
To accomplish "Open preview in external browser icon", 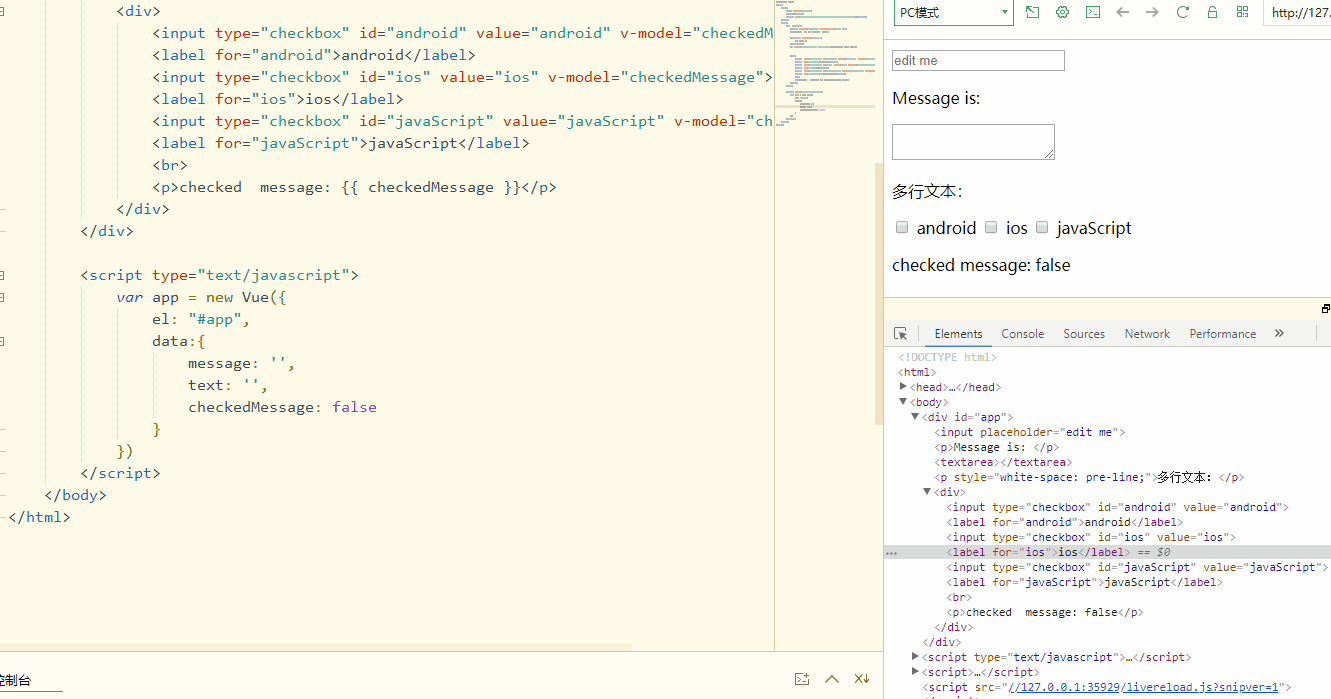I will tap(1032, 12).
